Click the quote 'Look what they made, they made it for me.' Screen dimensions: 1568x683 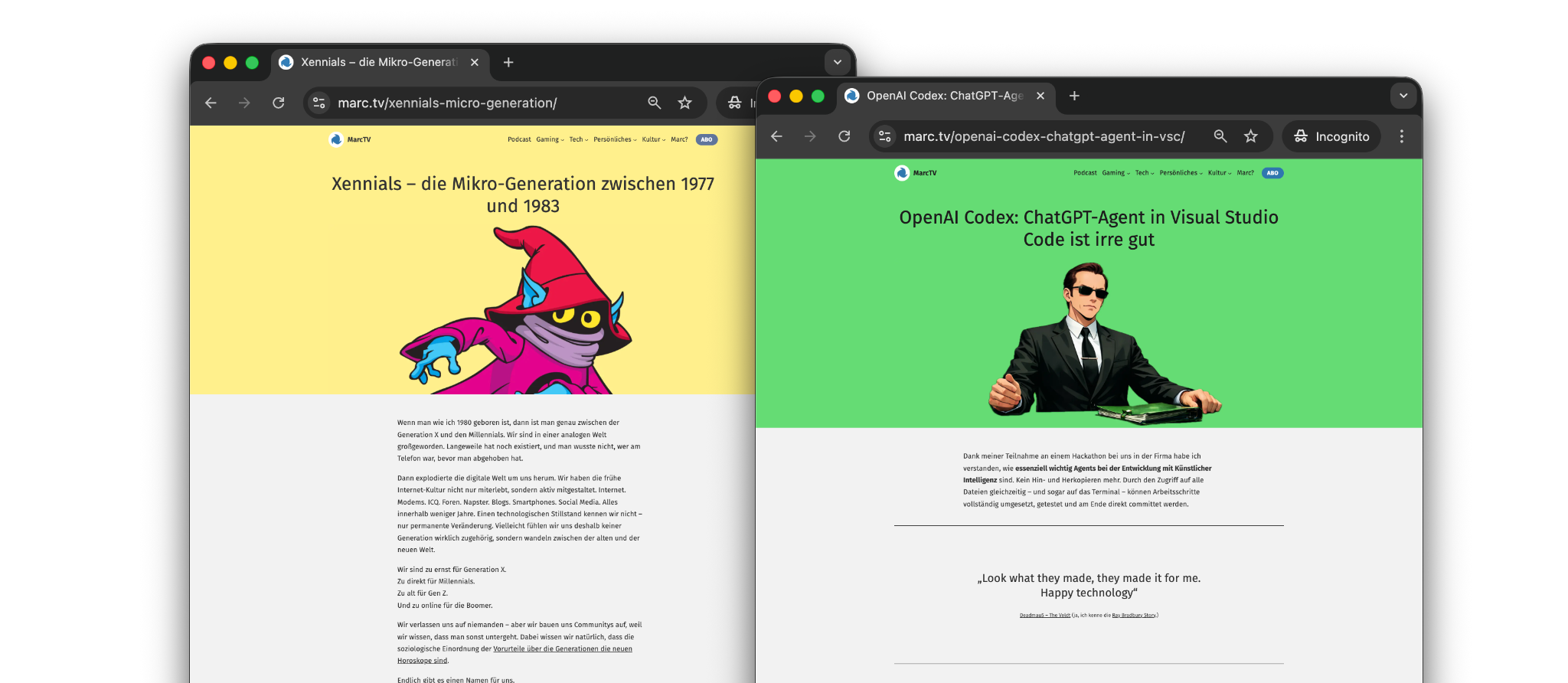[1089, 578]
